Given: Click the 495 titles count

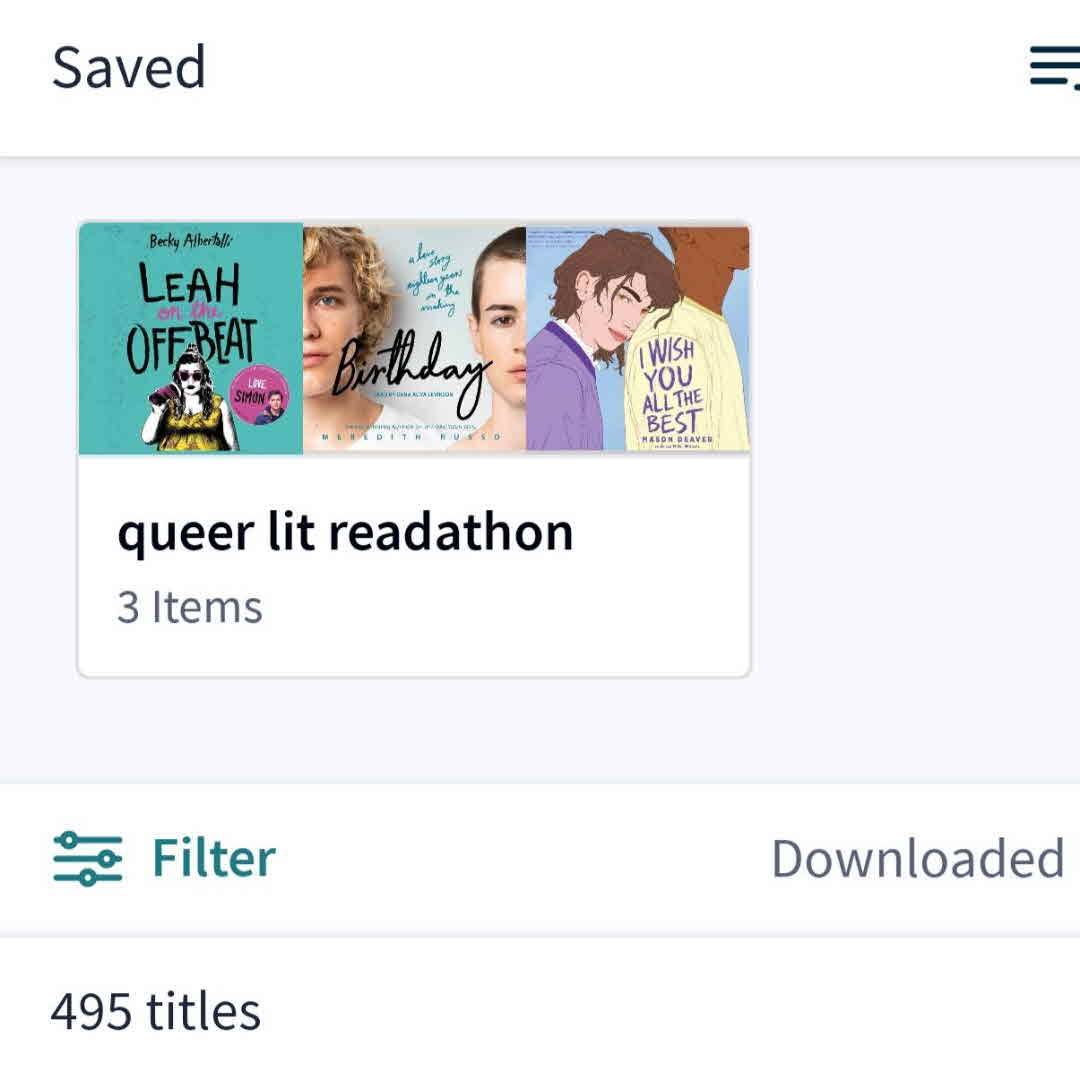Looking at the screenshot, I should point(155,1011).
